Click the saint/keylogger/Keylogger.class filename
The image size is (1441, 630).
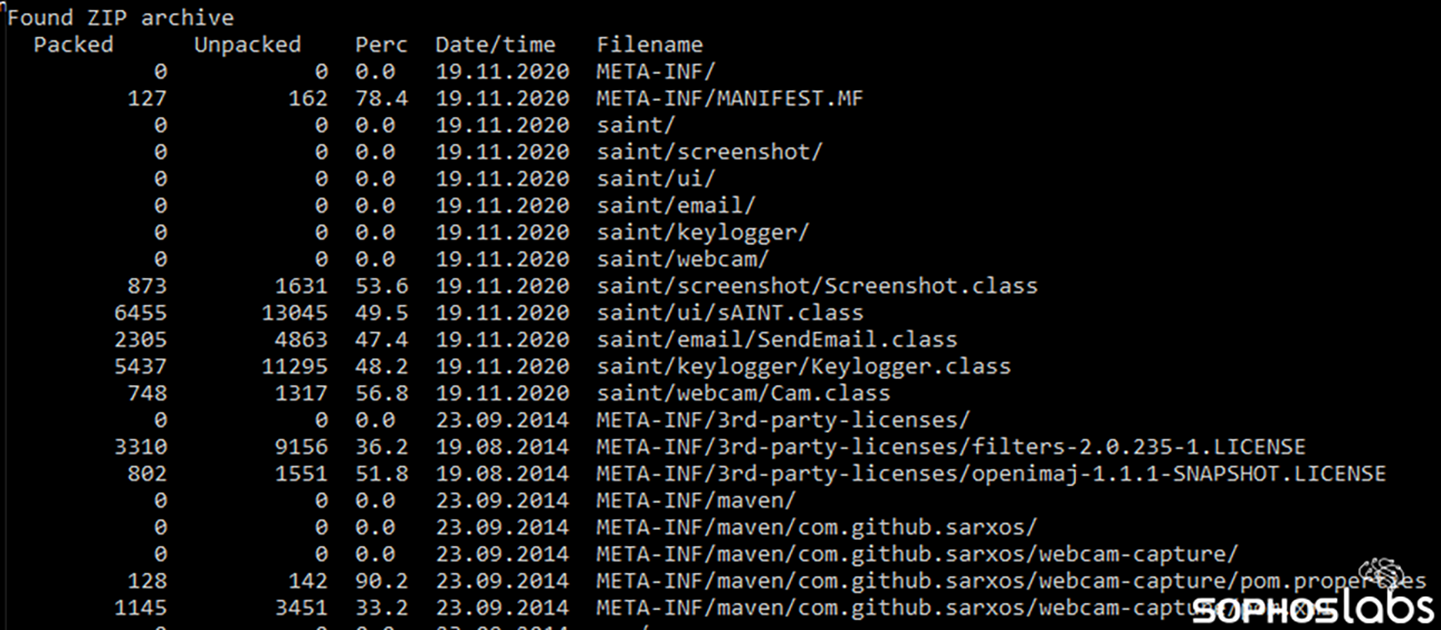pyautogui.click(x=803, y=367)
